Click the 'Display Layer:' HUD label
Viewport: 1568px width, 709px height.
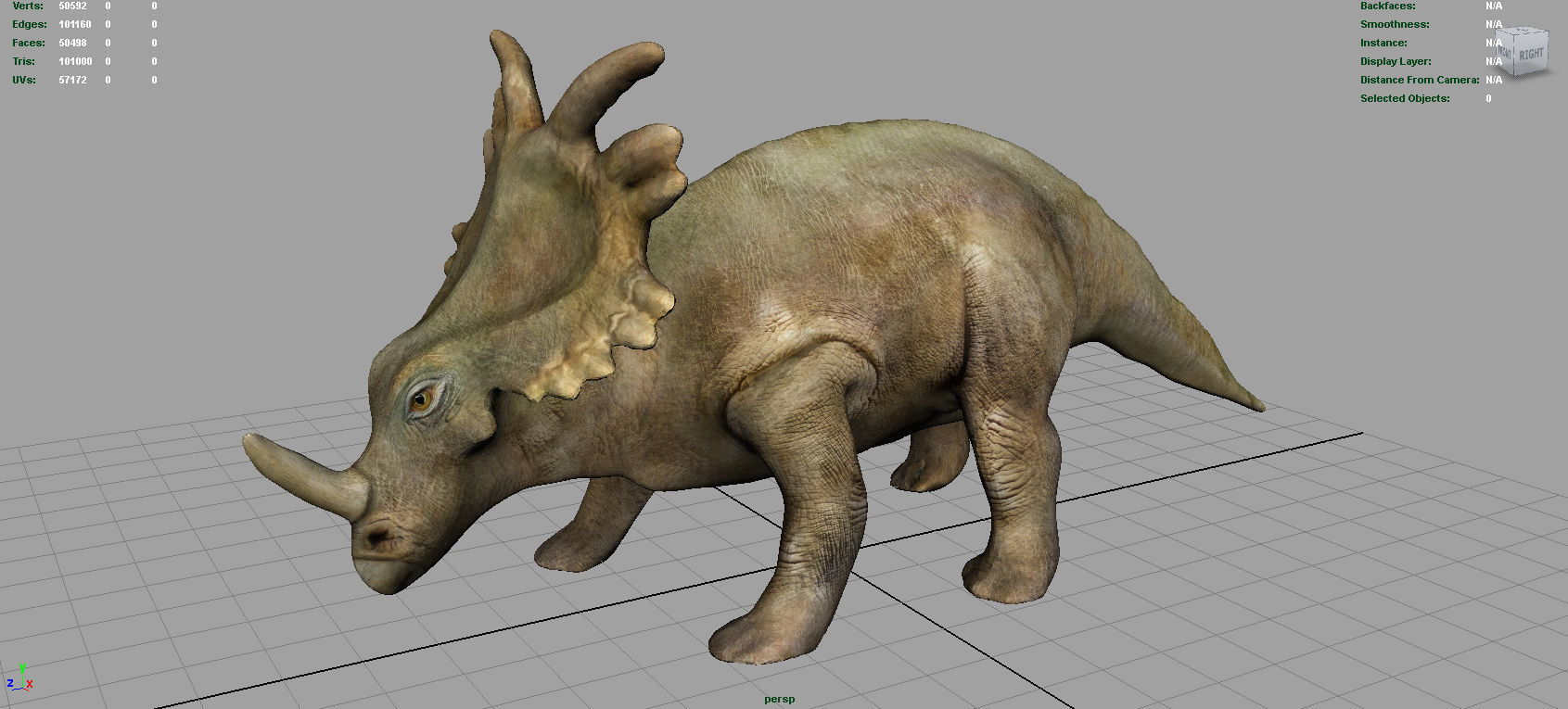[1396, 61]
